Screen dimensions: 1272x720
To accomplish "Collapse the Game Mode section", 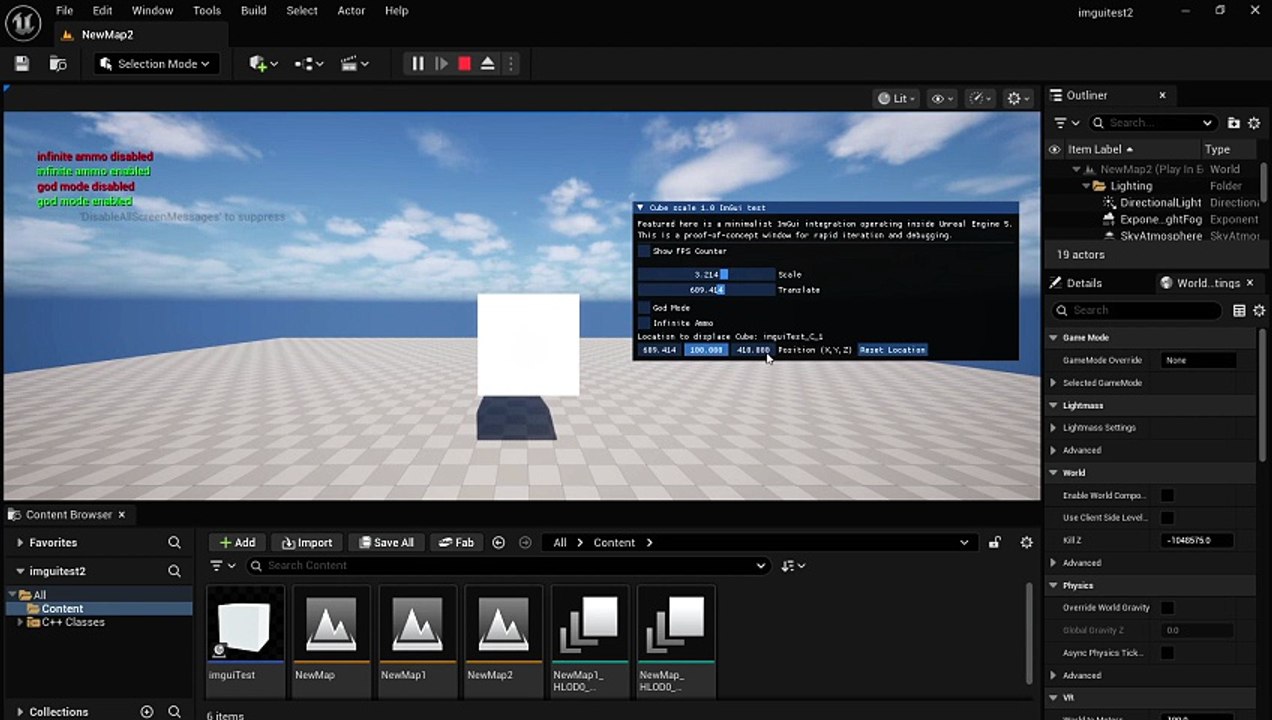I will pos(1053,338).
